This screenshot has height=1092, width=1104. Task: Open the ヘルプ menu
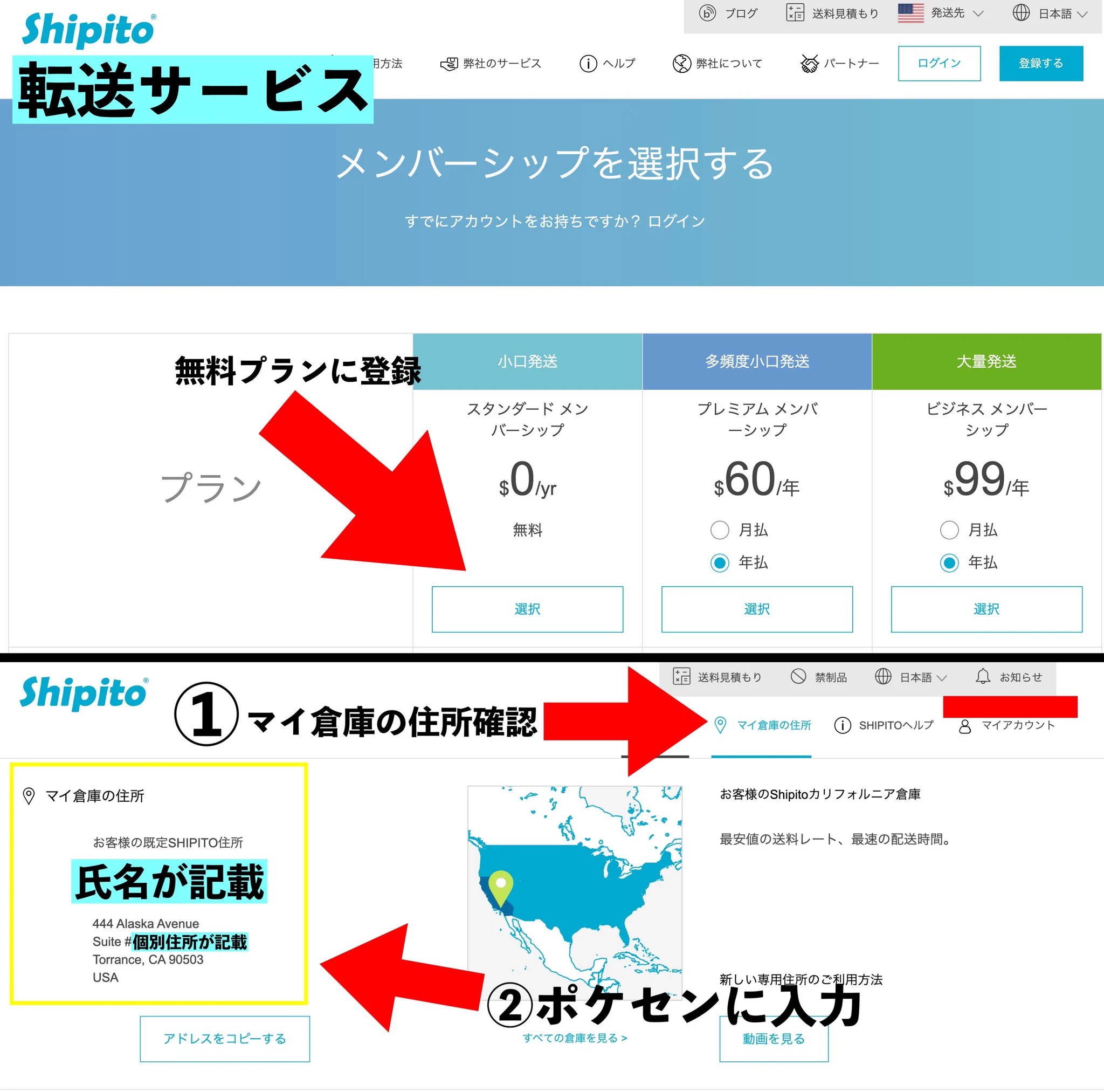619,64
